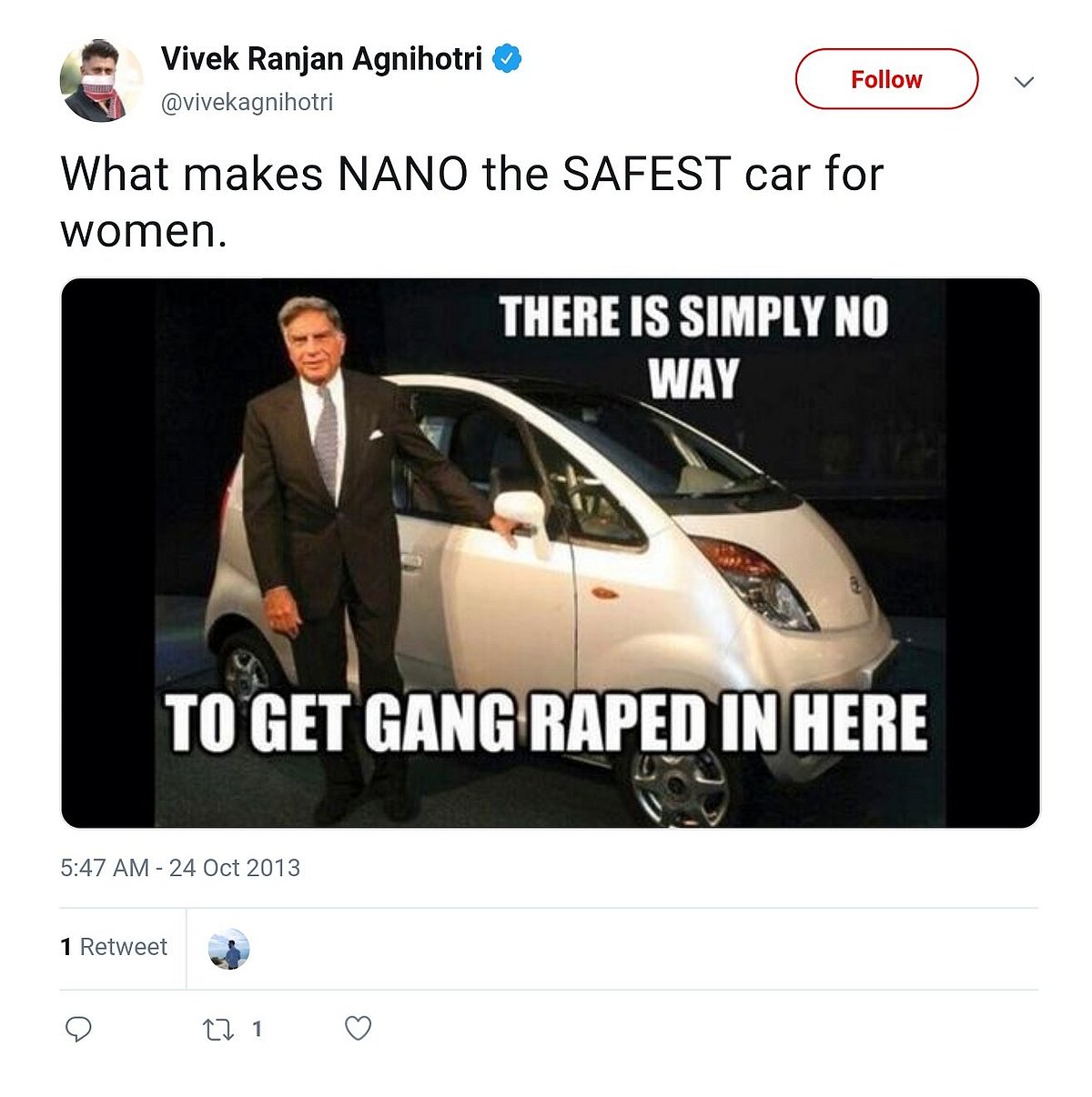Click the @vivekagnihotri handle

tap(247, 102)
